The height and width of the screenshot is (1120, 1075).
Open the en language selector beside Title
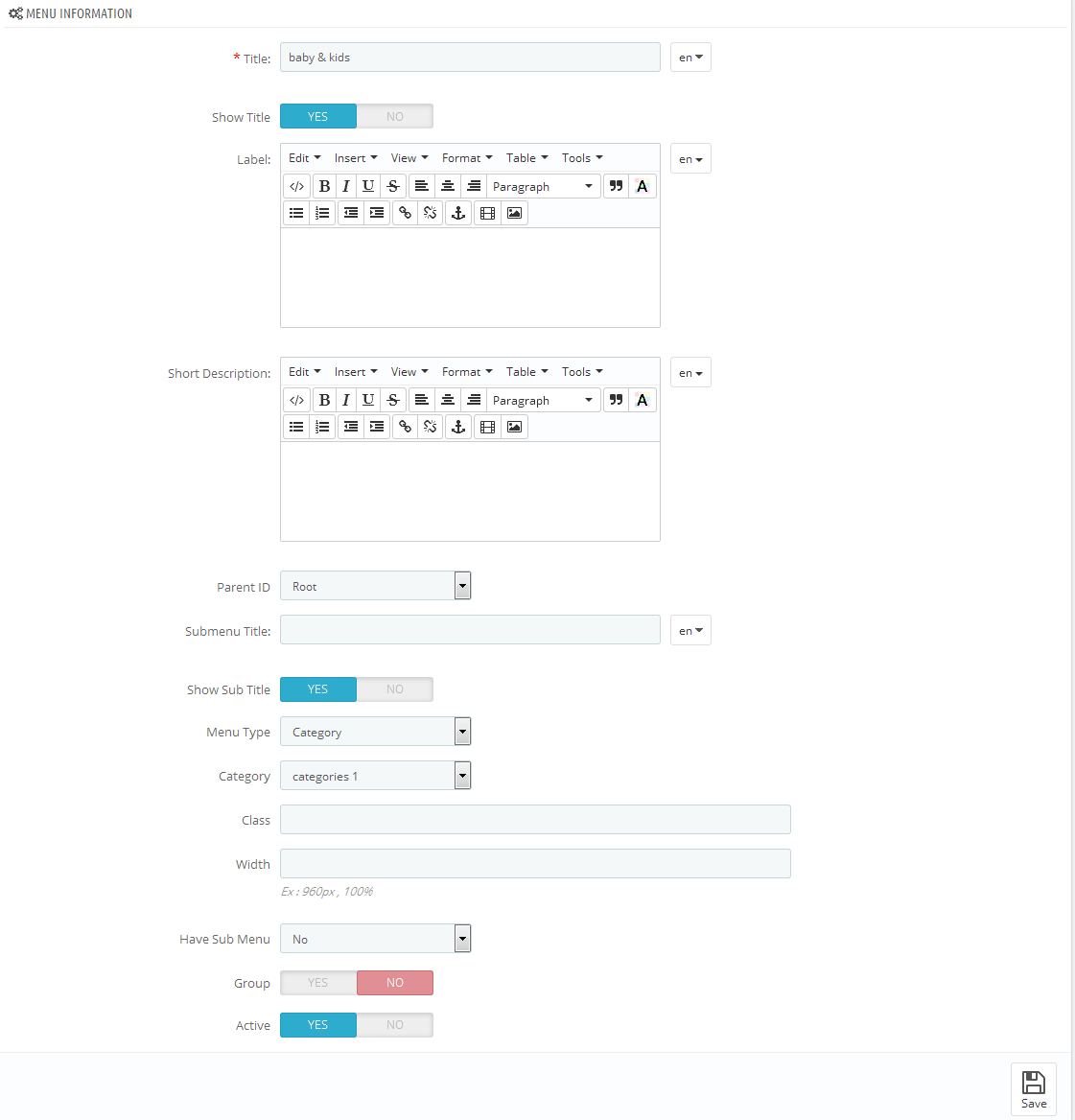(690, 58)
